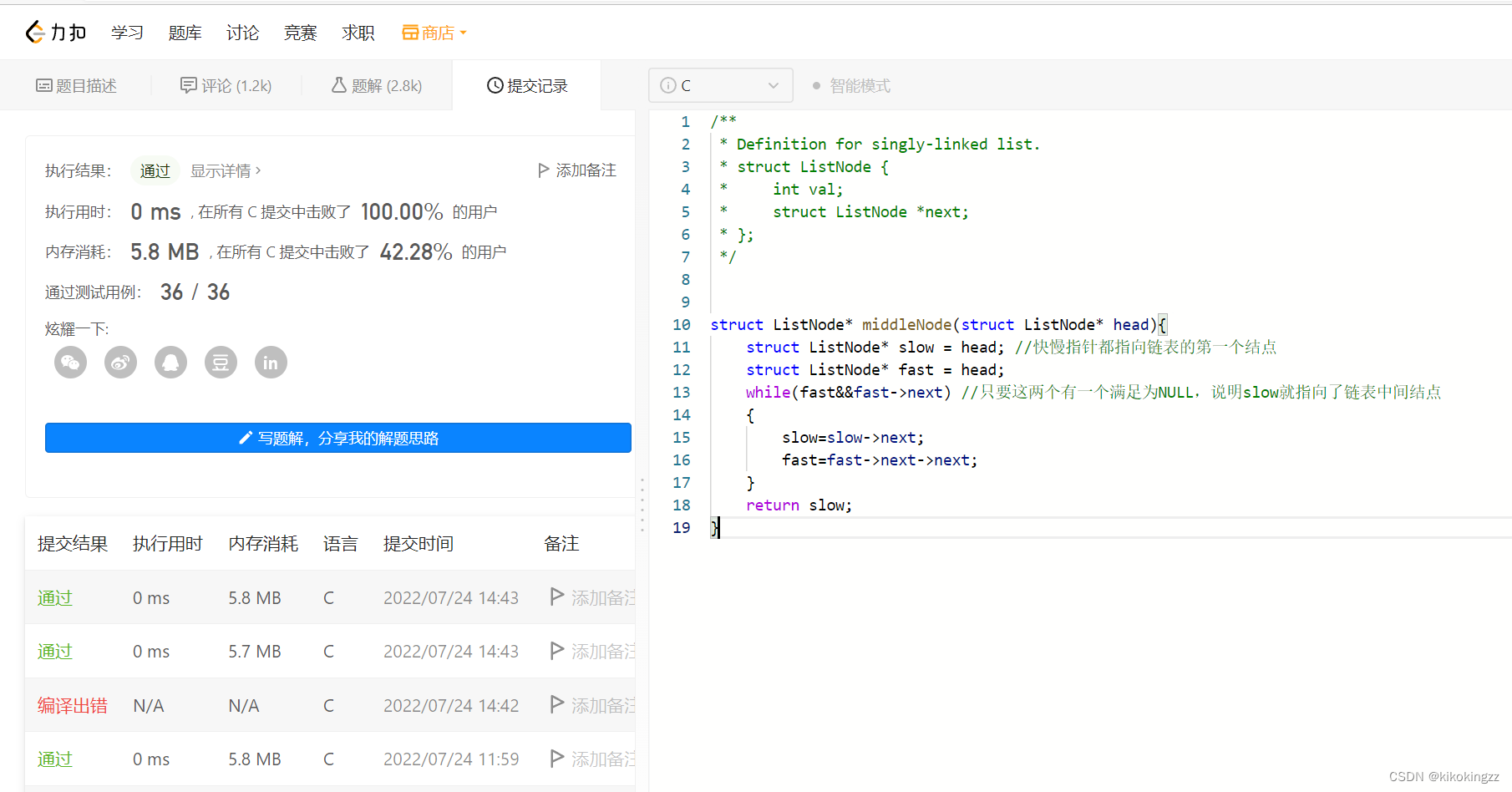Expand the 商店 store menu
The image size is (1512, 792).
pyautogui.click(x=434, y=33)
